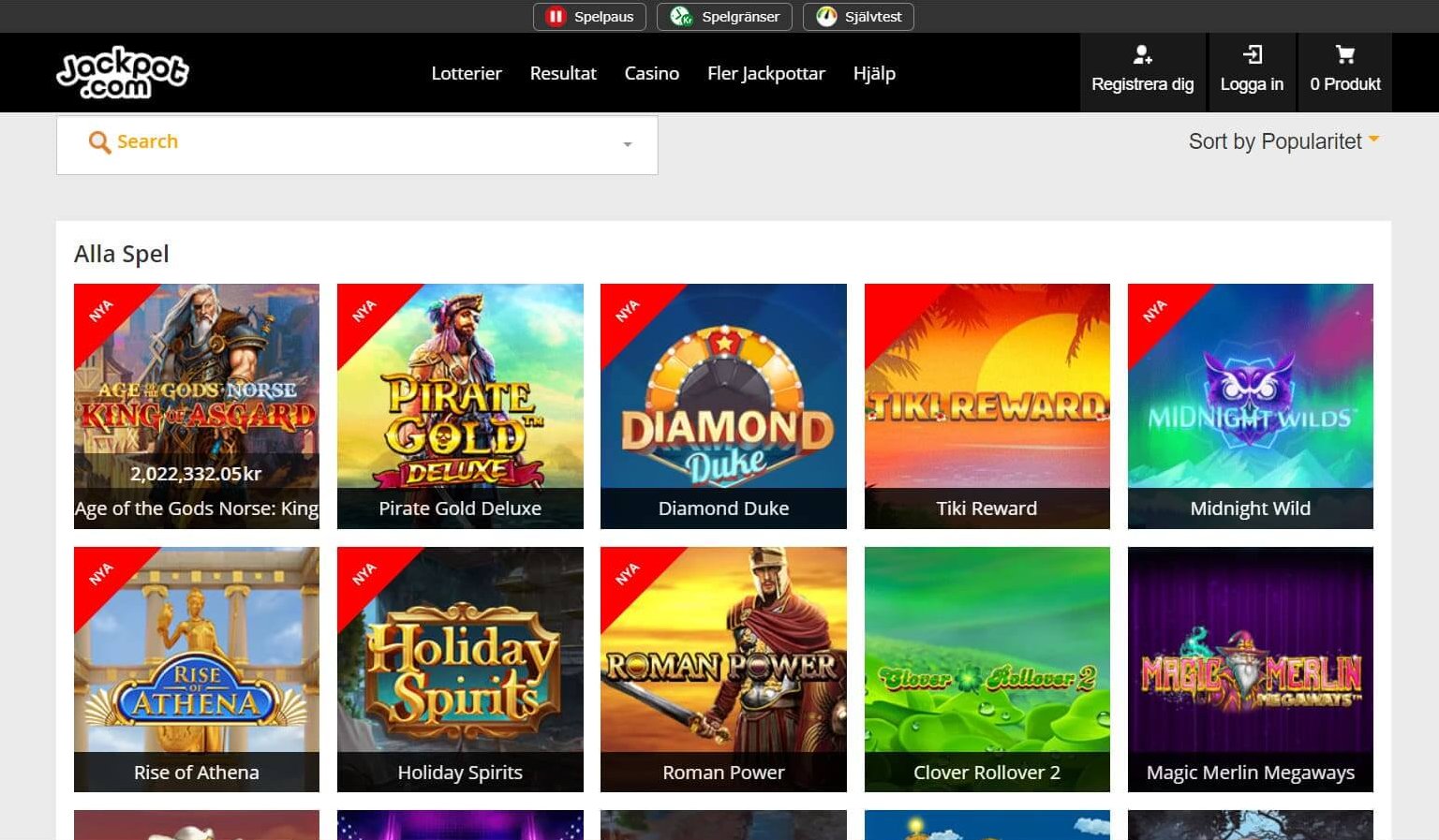
Task: Click the 2,022,332.05kr jackpot amount
Action: point(196,474)
